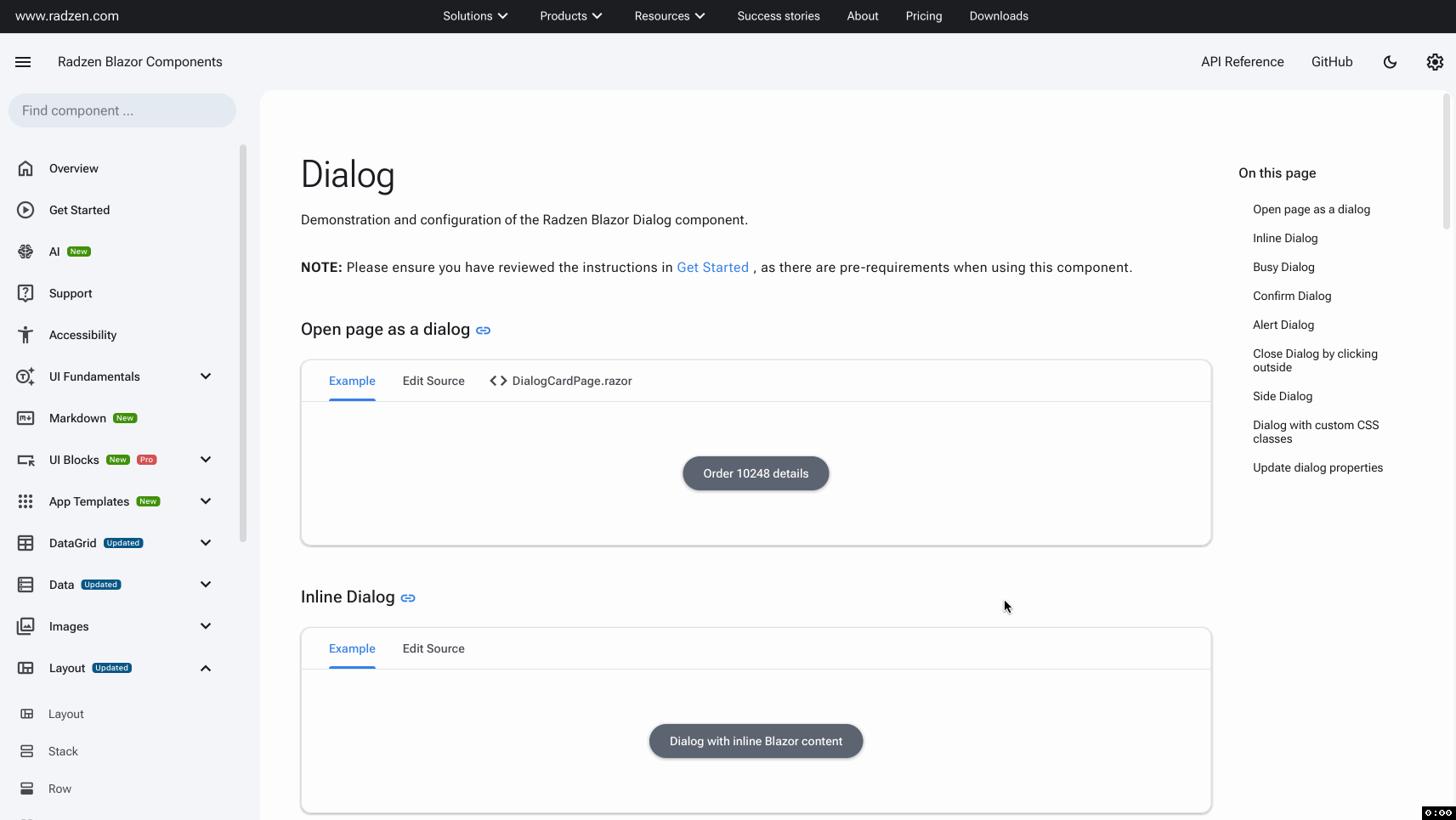Click the Accessibility person icon
Image resolution: width=1456 pixels, height=820 pixels.
click(x=25, y=335)
